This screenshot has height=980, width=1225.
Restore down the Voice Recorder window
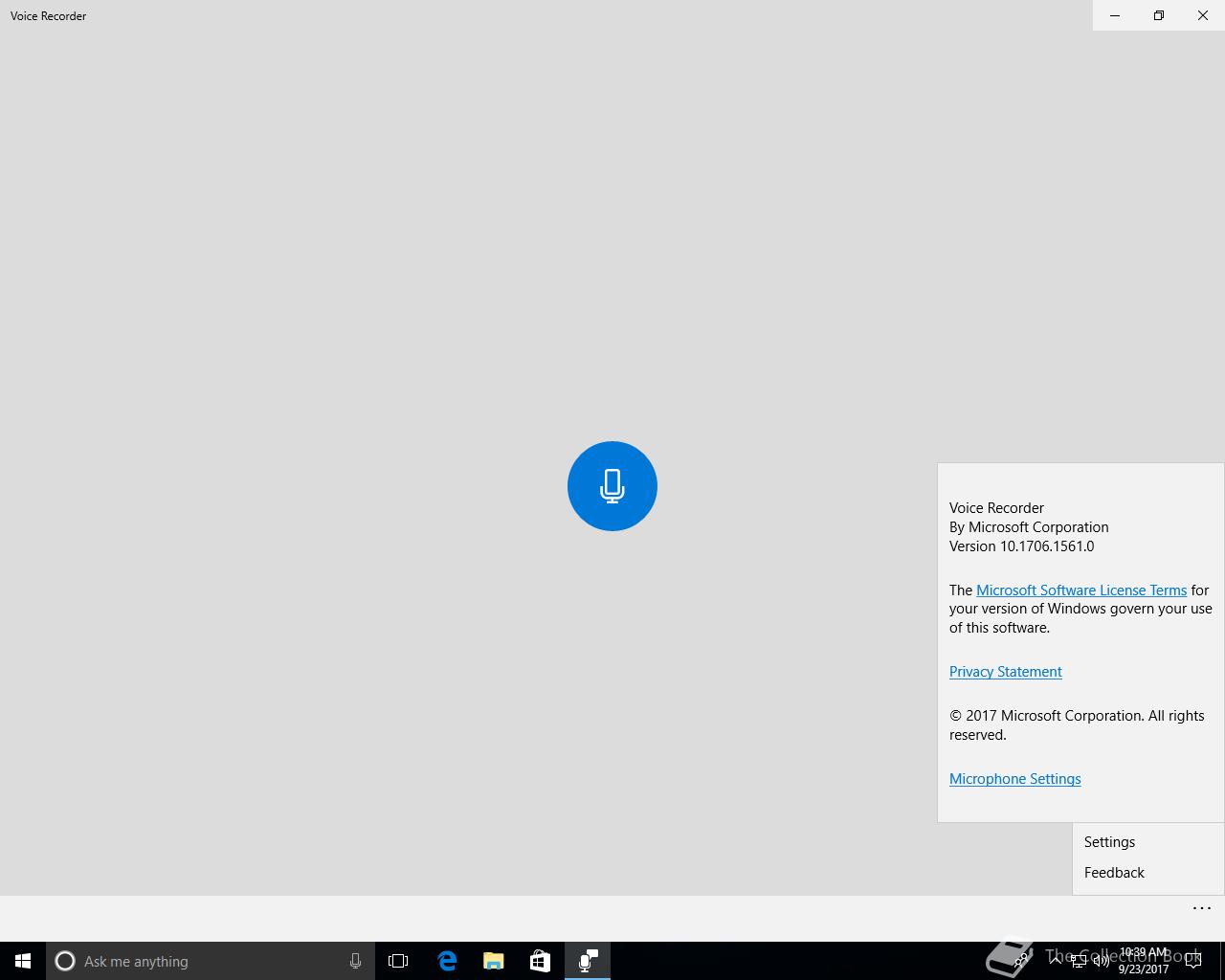(1159, 15)
